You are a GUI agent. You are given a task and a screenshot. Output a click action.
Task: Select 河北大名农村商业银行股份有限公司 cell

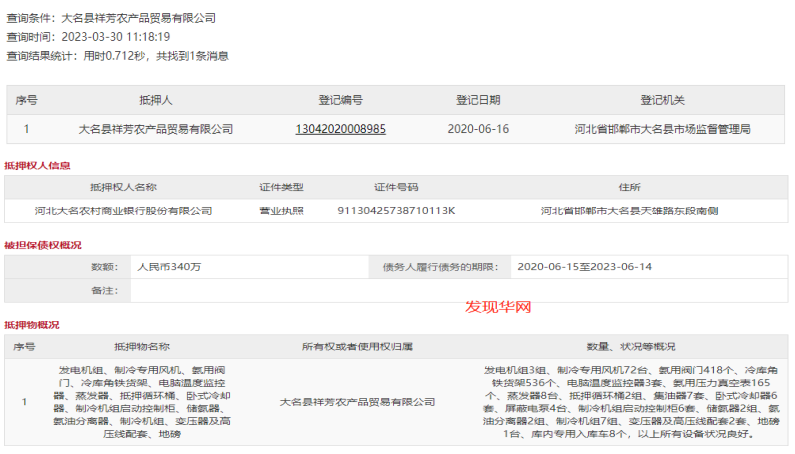pyautogui.click(x=123, y=211)
